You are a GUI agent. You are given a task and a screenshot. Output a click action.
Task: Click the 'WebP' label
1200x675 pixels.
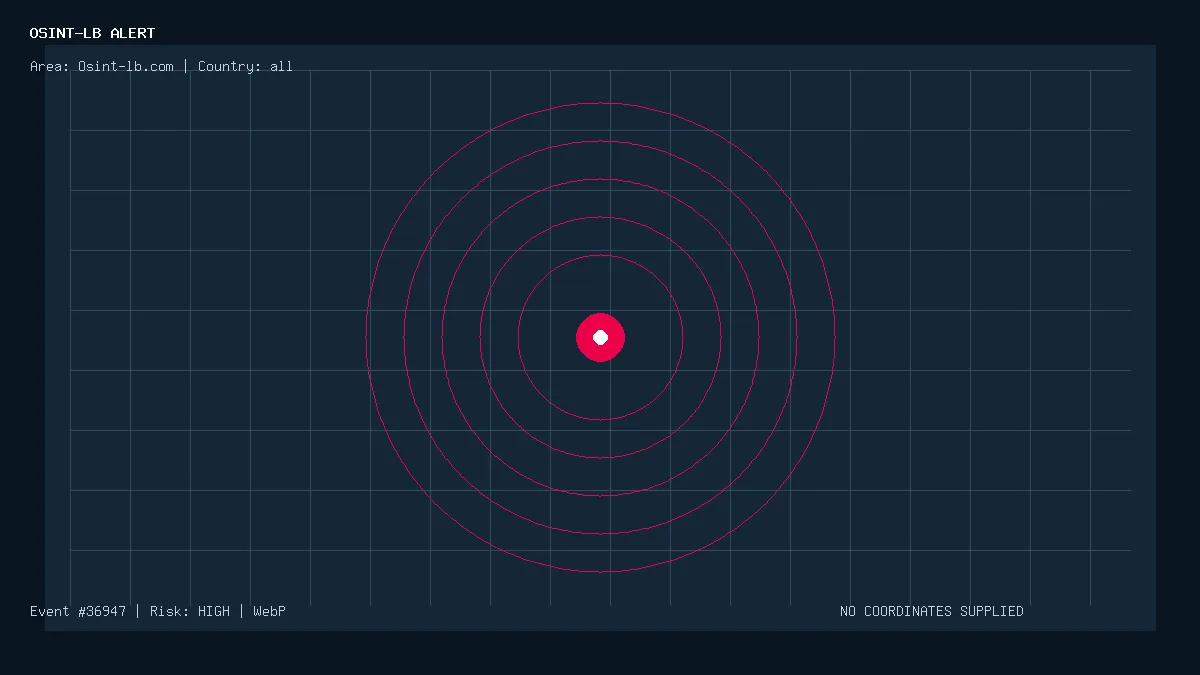pyautogui.click(x=269, y=611)
